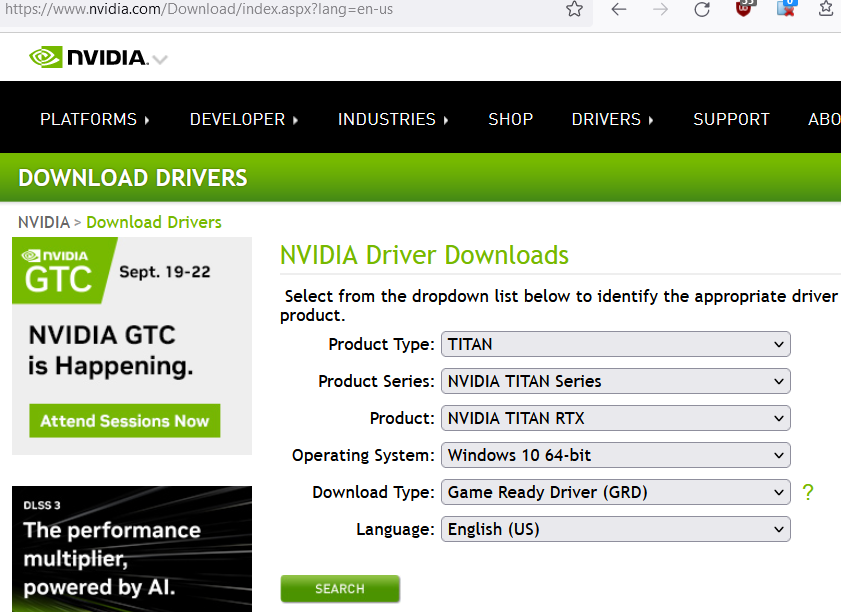
Task: Open the red shield ad-blocker extension icon
Action: (744, 8)
